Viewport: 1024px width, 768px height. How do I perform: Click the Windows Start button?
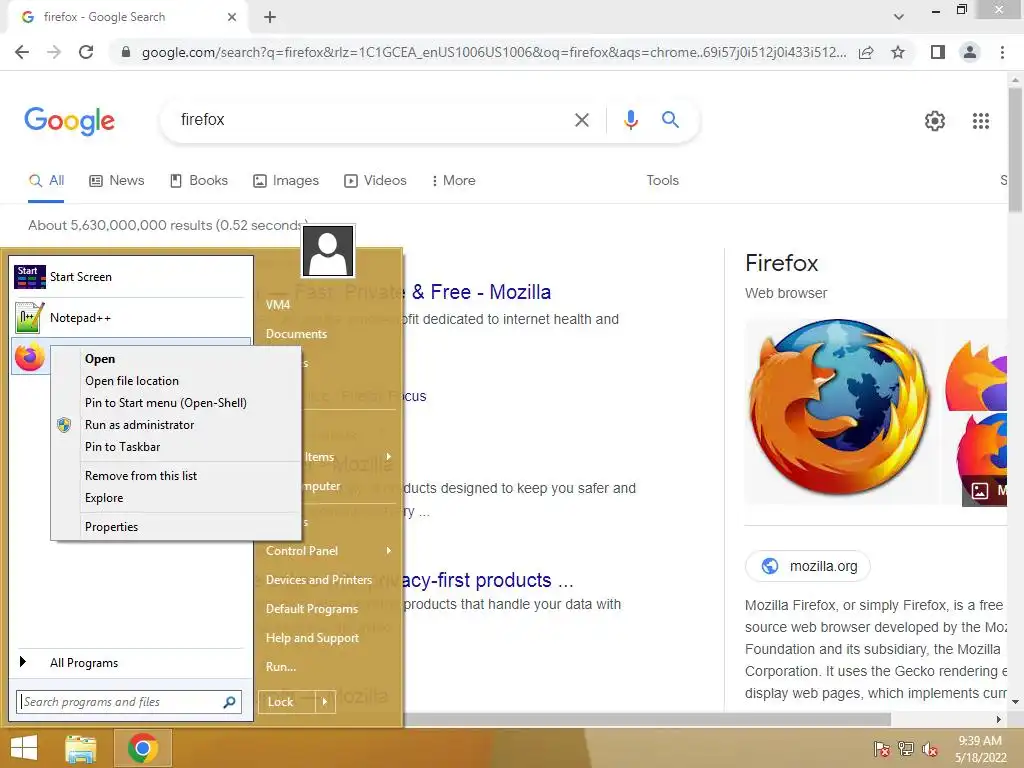point(24,748)
